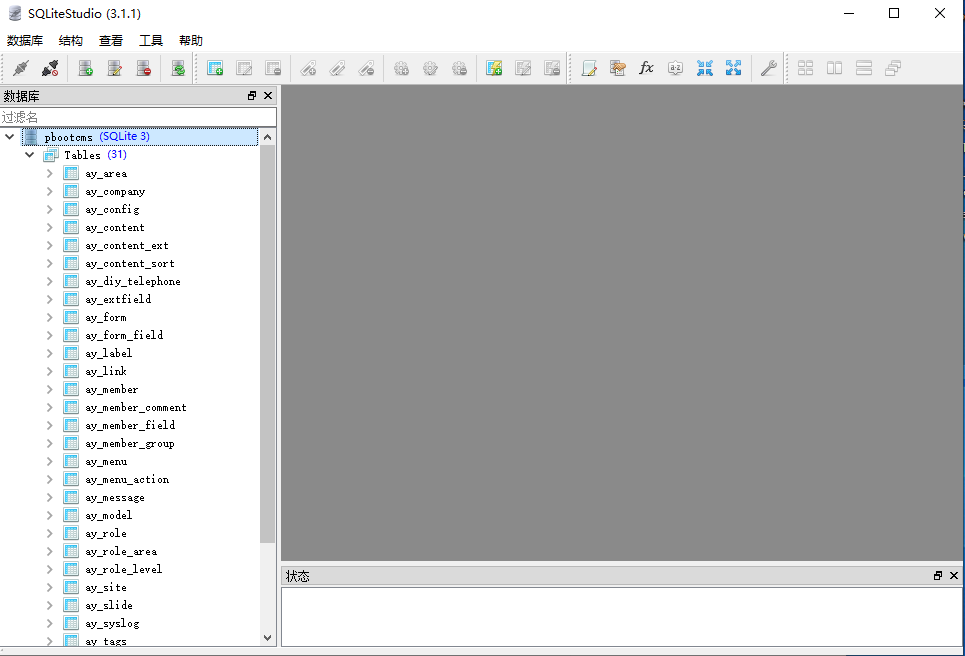
Task: Select the ay_content table
Action: 114,228
